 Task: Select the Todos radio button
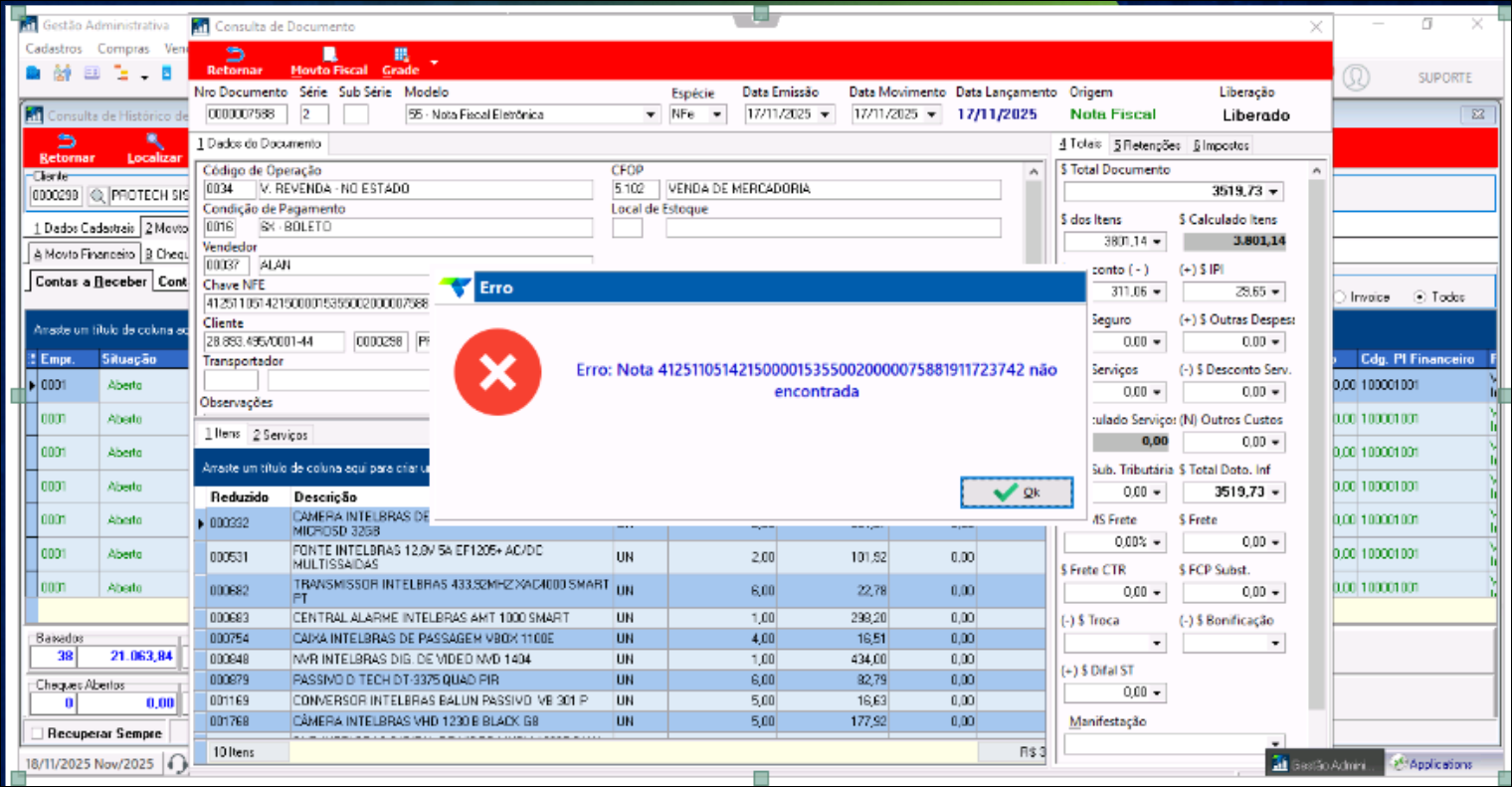pyautogui.click(x=1419, y=297)
